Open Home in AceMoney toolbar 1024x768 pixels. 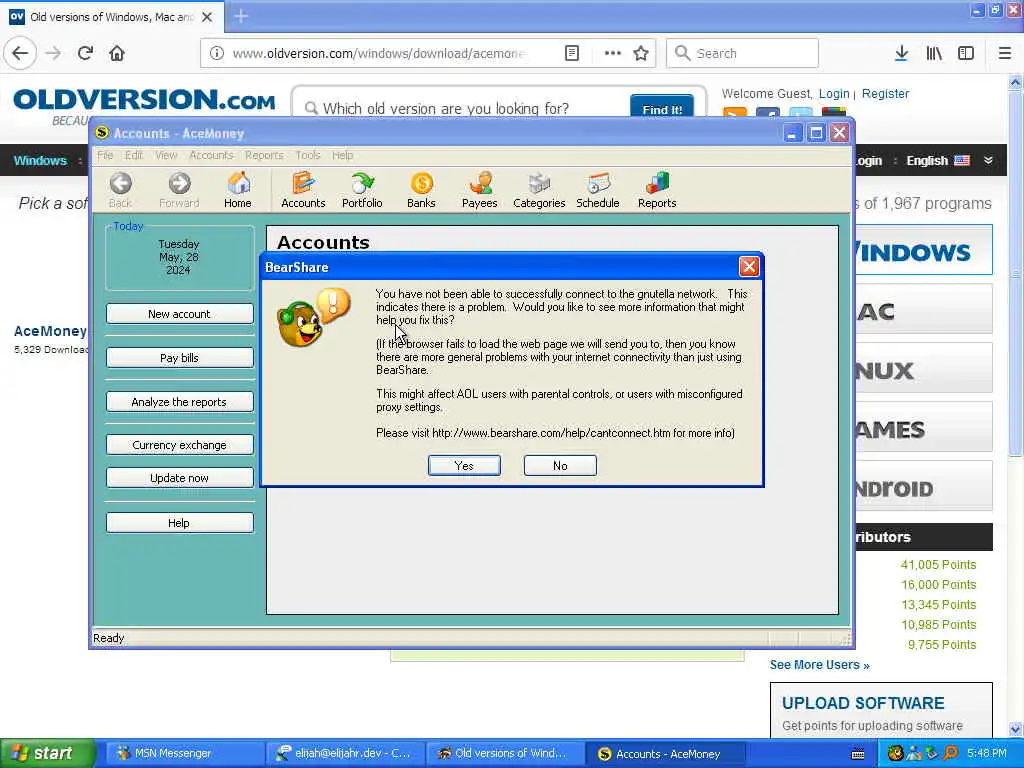coord(238,190)
